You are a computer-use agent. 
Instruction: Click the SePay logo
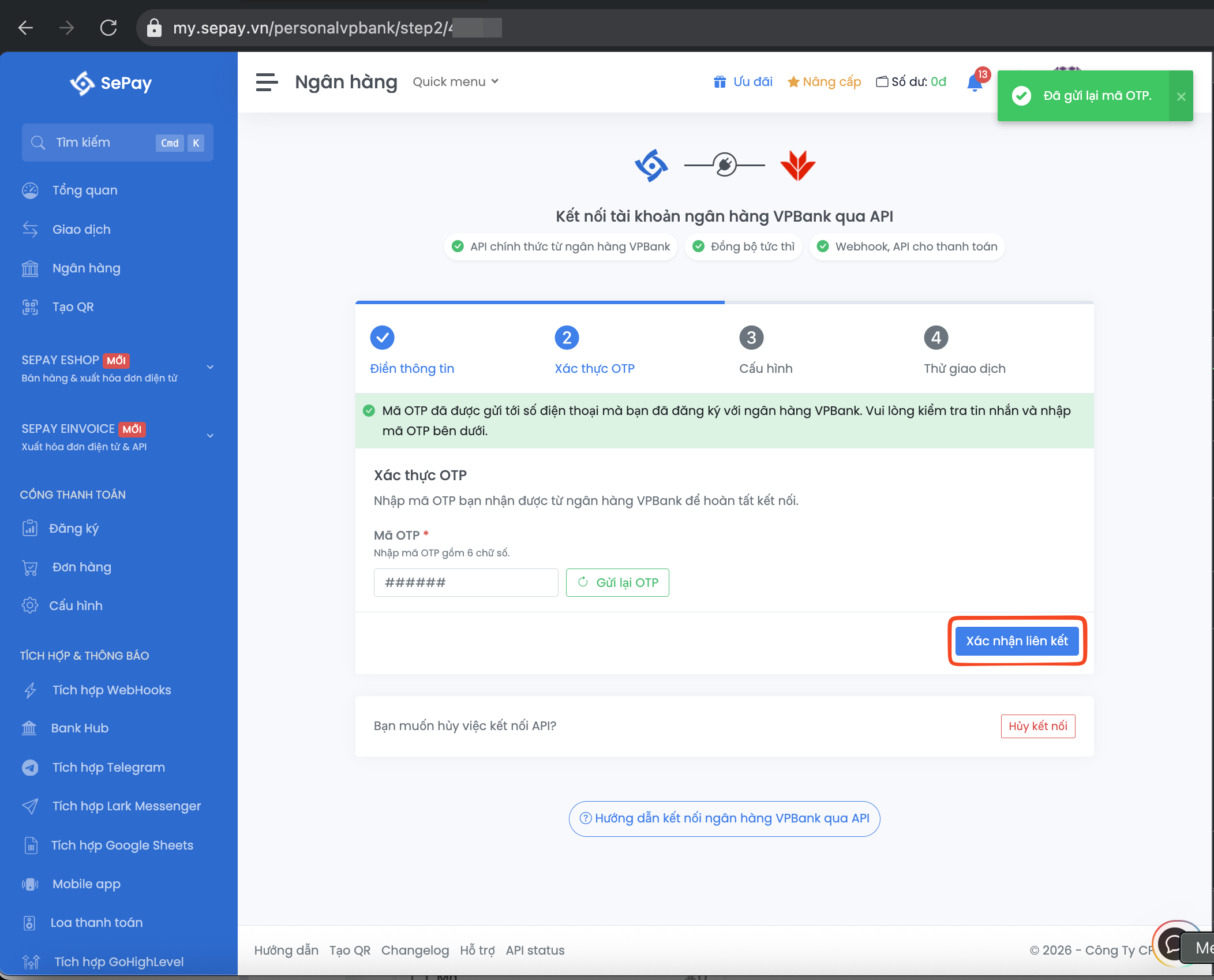point(111,84)
